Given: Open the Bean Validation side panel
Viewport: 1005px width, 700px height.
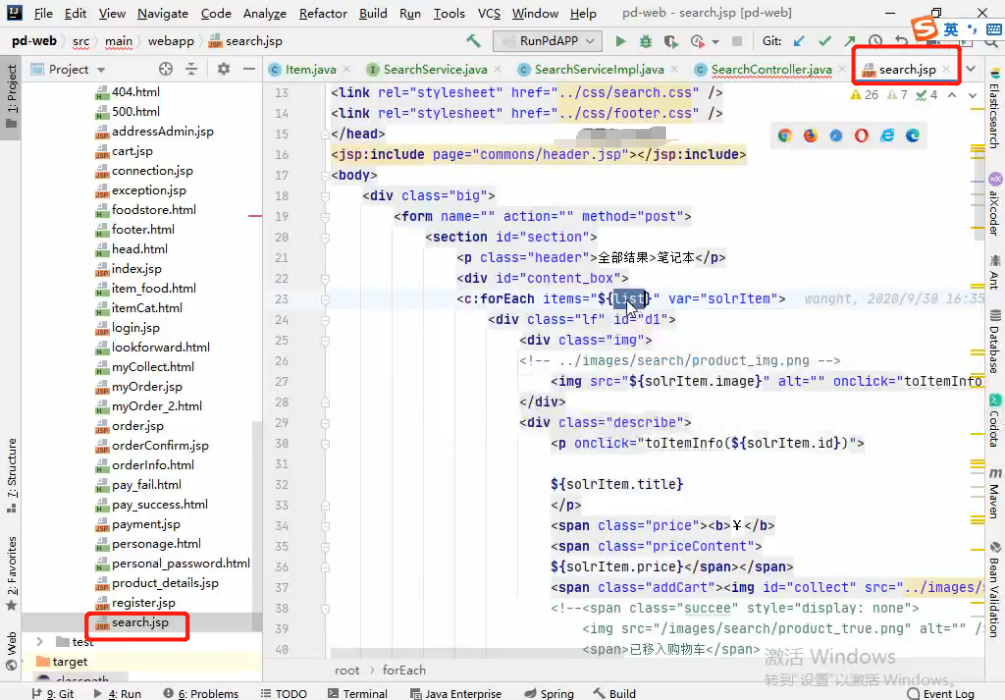Looking at the screenshot, I should pyautogui.click(x=995, y=590).
